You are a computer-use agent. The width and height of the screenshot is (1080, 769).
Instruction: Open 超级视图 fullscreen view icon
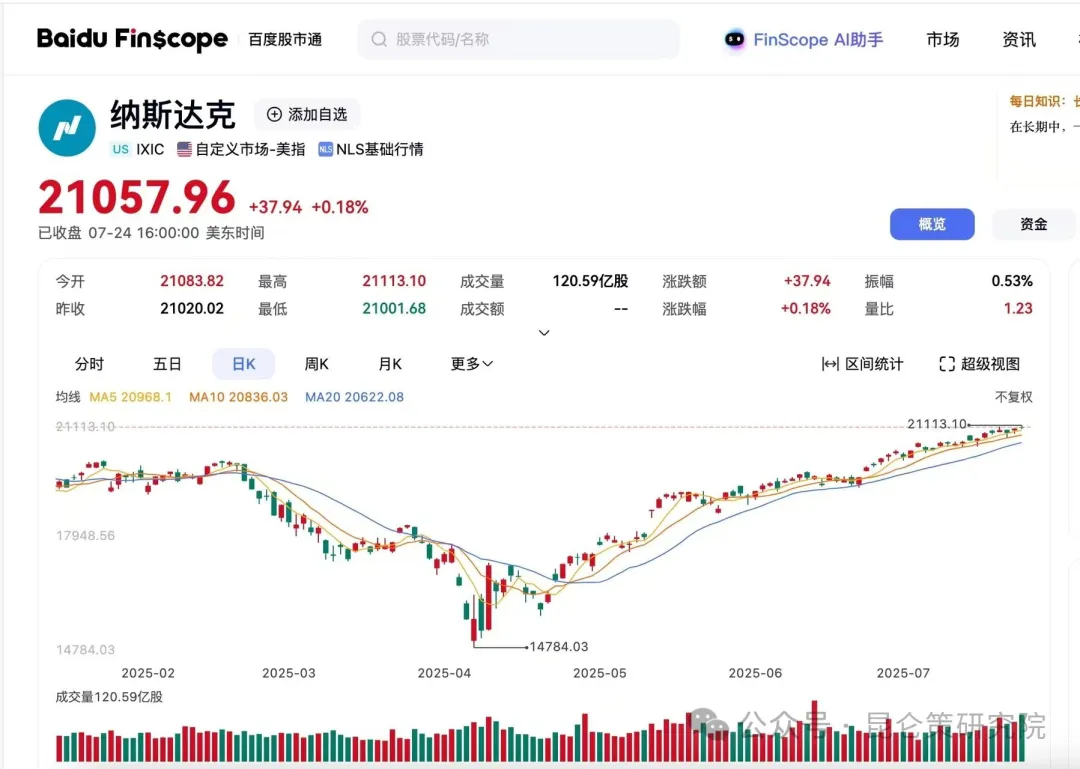tap(947, 364)
